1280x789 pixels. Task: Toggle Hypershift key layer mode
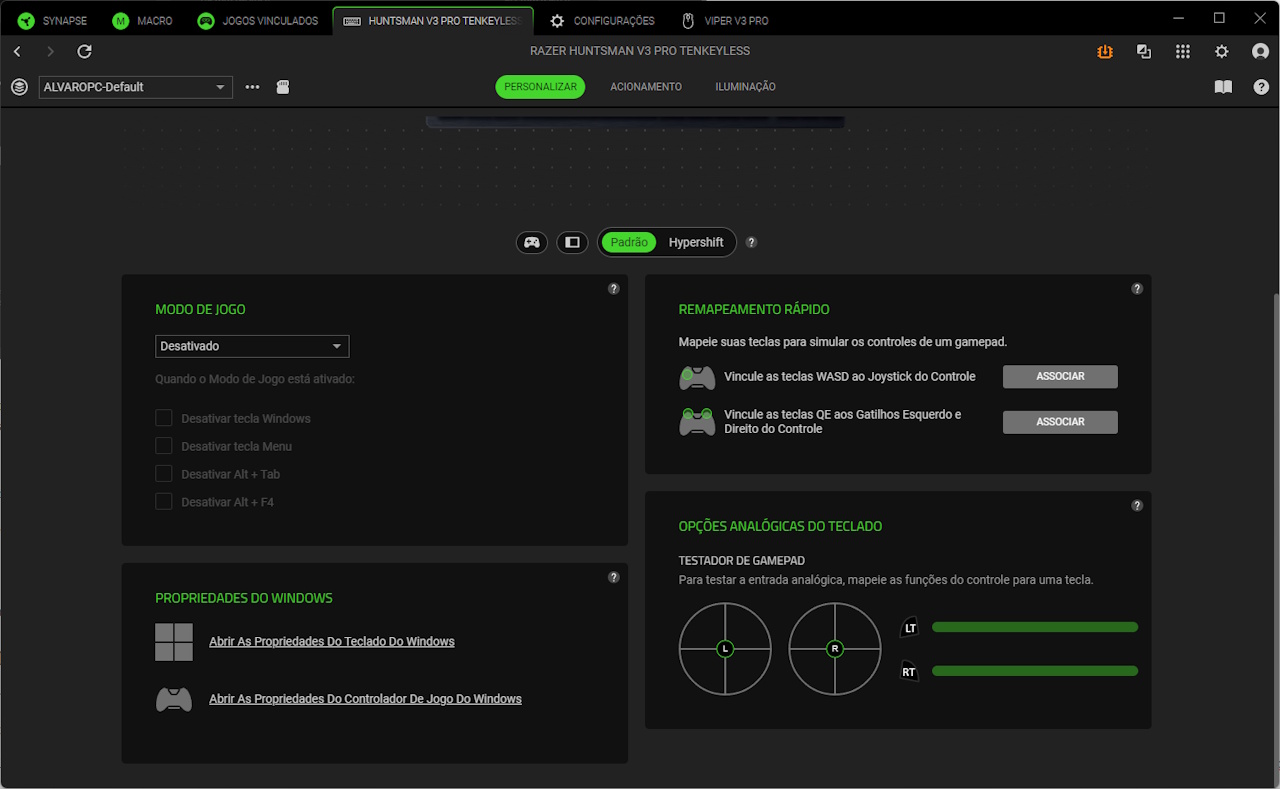696,242
